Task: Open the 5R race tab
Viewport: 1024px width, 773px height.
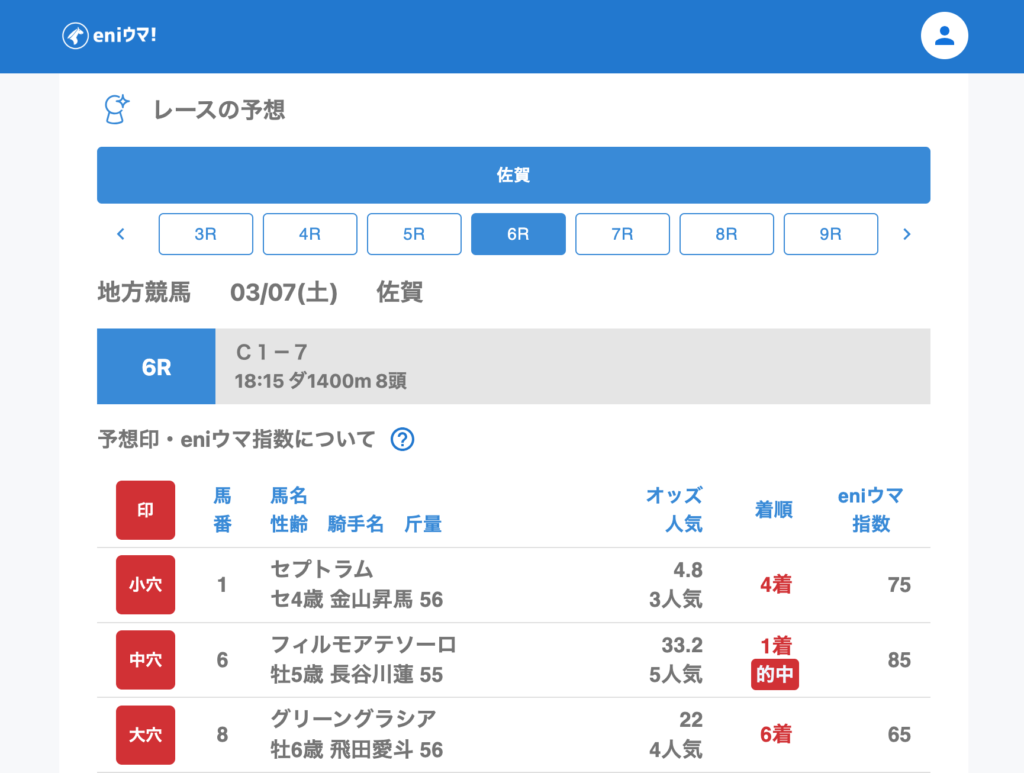Action: (x=414, y=234)
